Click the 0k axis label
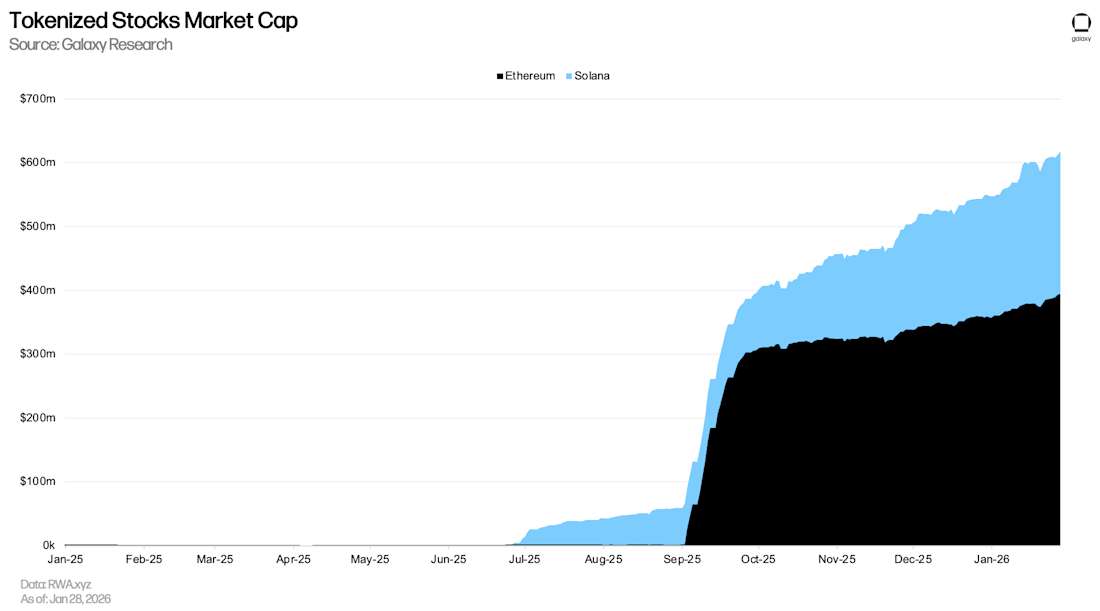Viewport: 1100px width, 611px height. (48, 545)
